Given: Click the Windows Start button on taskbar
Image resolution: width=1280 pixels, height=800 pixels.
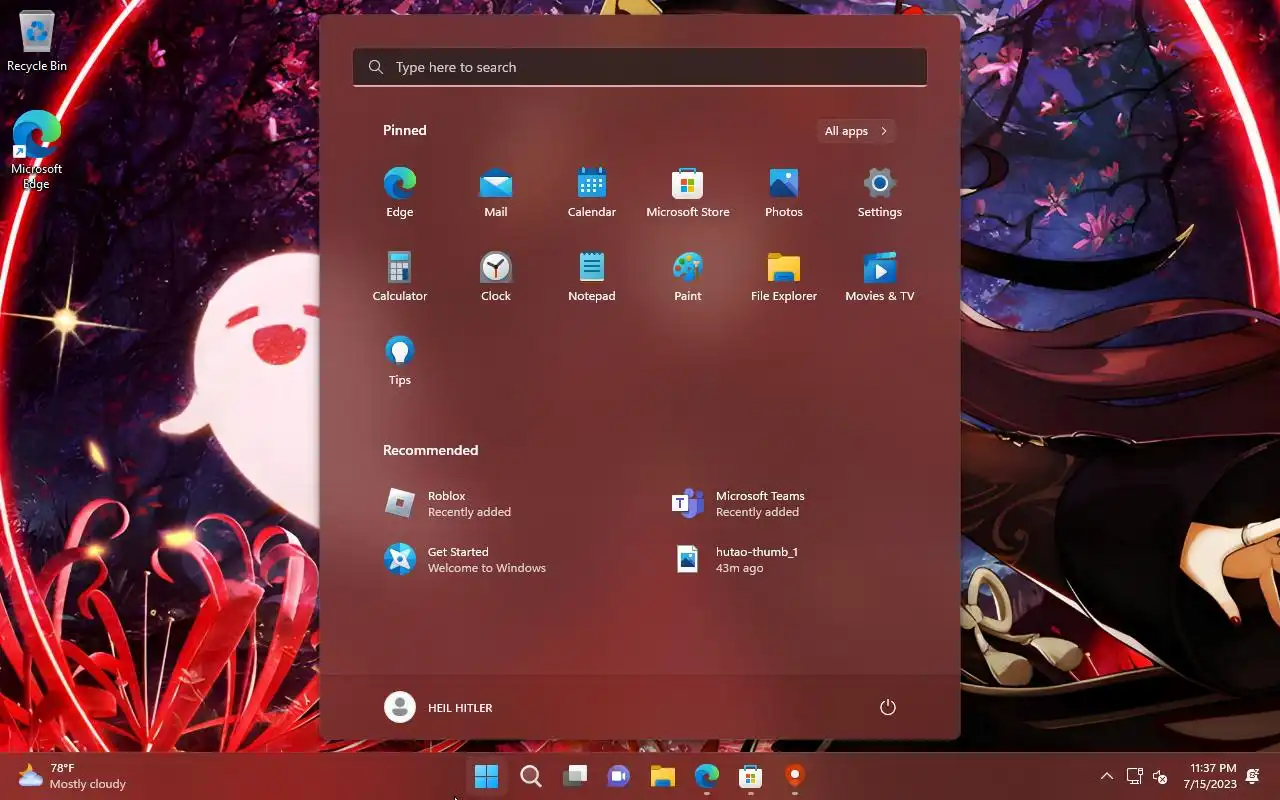Looking at the screenshot, I should [x=487, y=776].
